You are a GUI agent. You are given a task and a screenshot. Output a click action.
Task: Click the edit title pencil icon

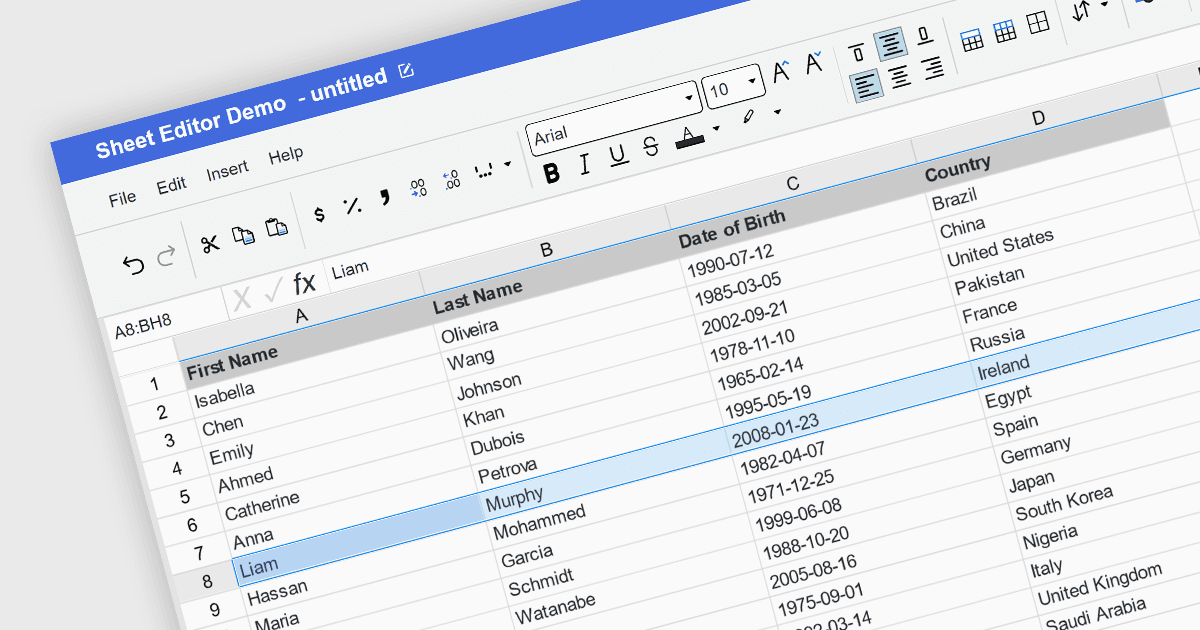pos(406,70)
